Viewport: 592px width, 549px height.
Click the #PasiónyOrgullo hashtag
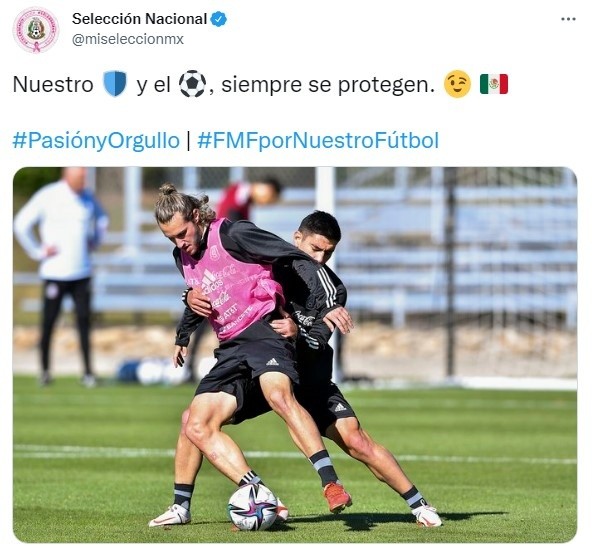coord(96,140)
